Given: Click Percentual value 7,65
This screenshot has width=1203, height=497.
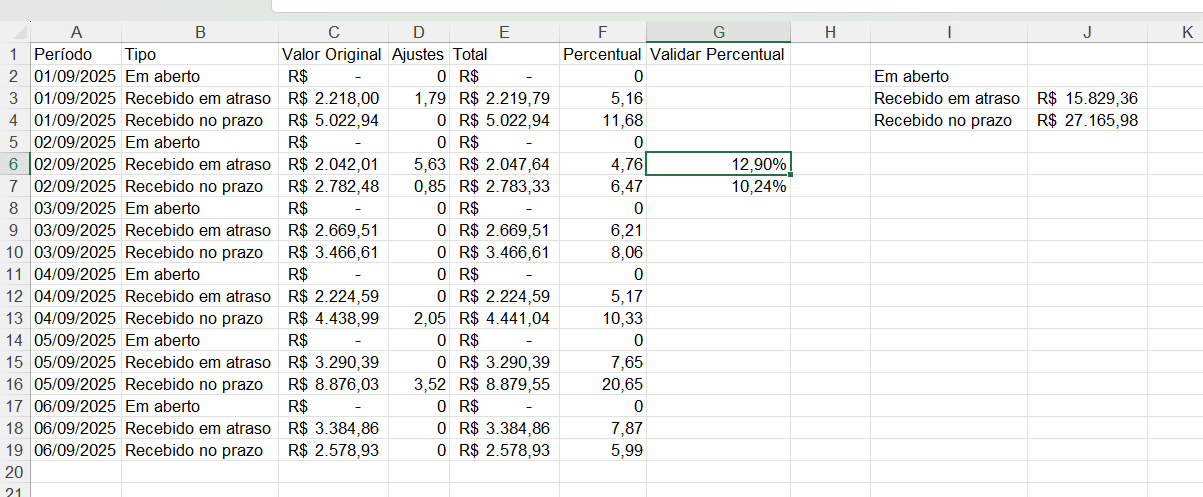Looking at the screenshot, I should tap(603, 362).
